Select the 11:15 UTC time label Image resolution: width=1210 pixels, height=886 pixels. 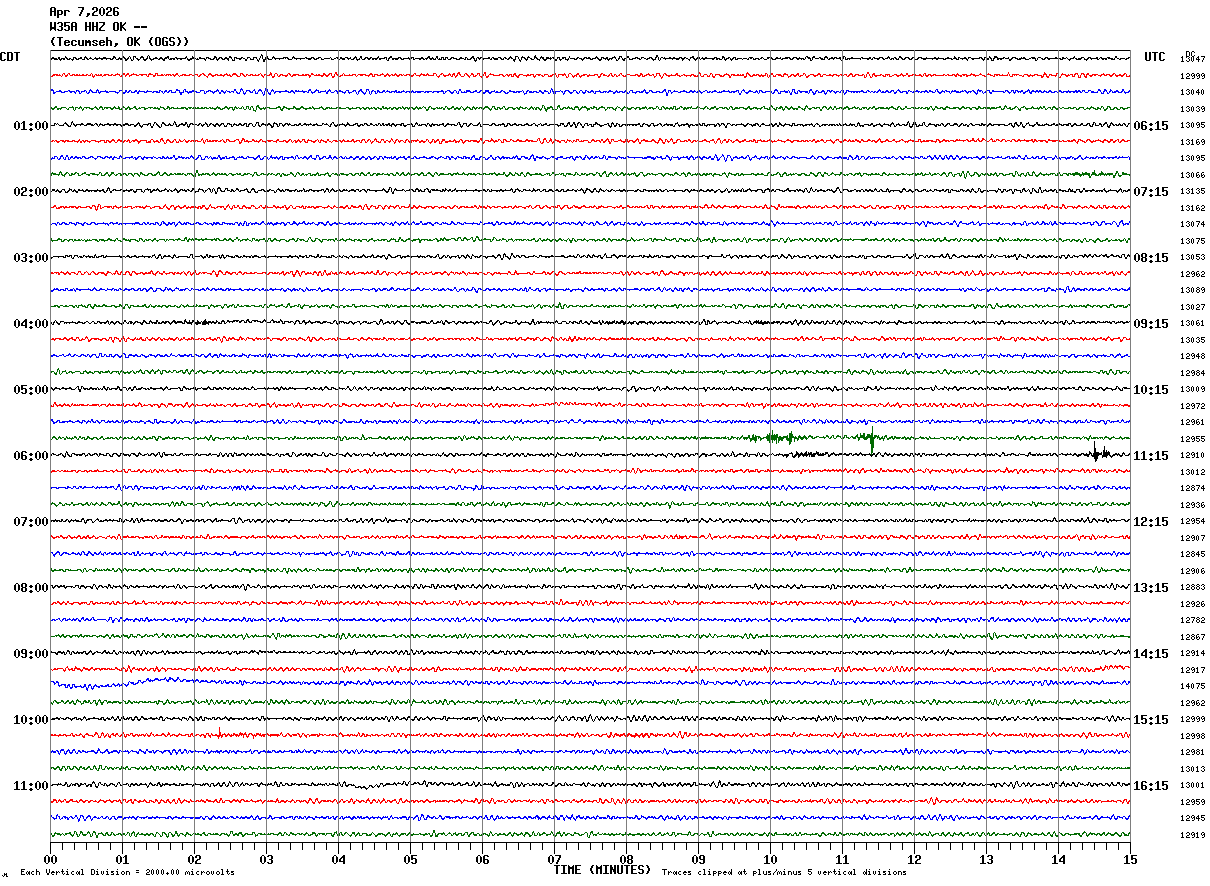click(1150, 456)
